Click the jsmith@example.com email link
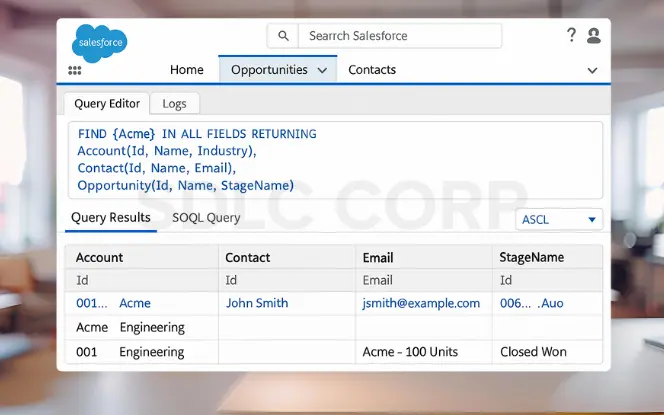Viewport: 664px width, 415px height. 421,303
